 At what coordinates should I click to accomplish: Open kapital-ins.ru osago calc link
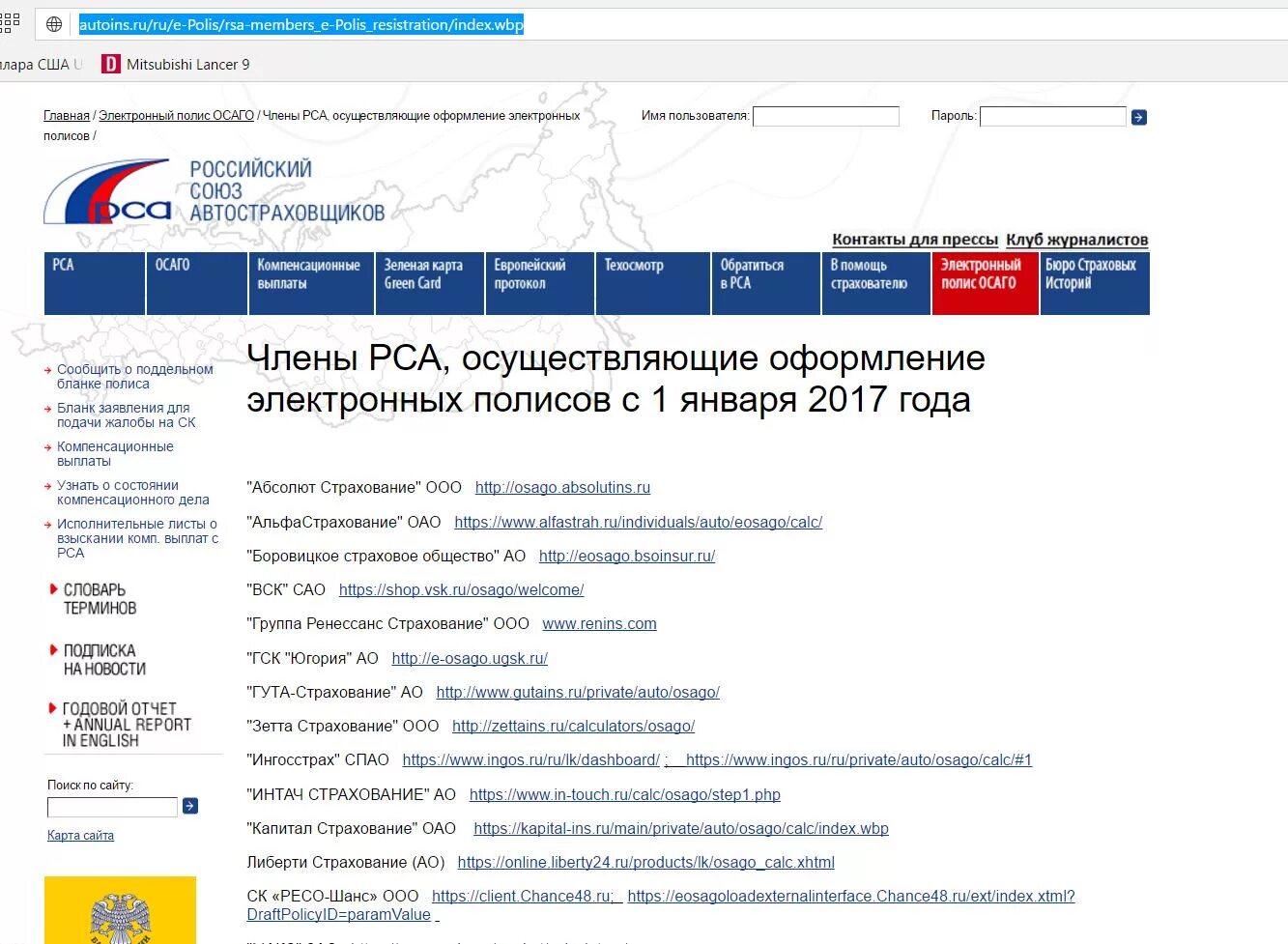tap(680, 829)
